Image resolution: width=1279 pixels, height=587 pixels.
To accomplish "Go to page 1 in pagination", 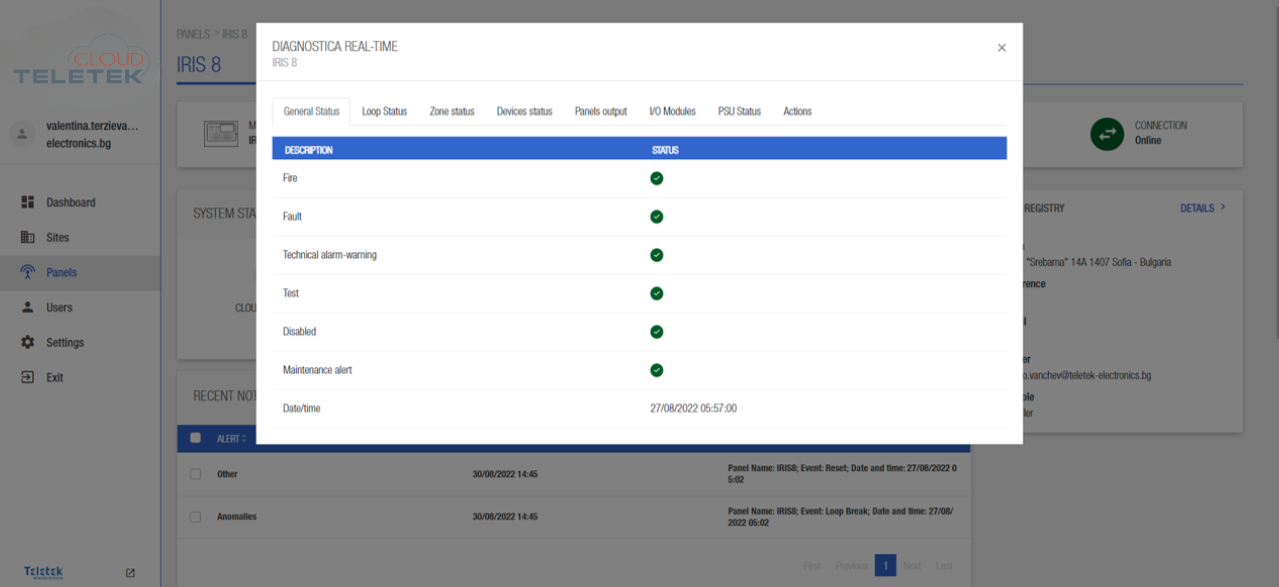I will coord(885,566).
